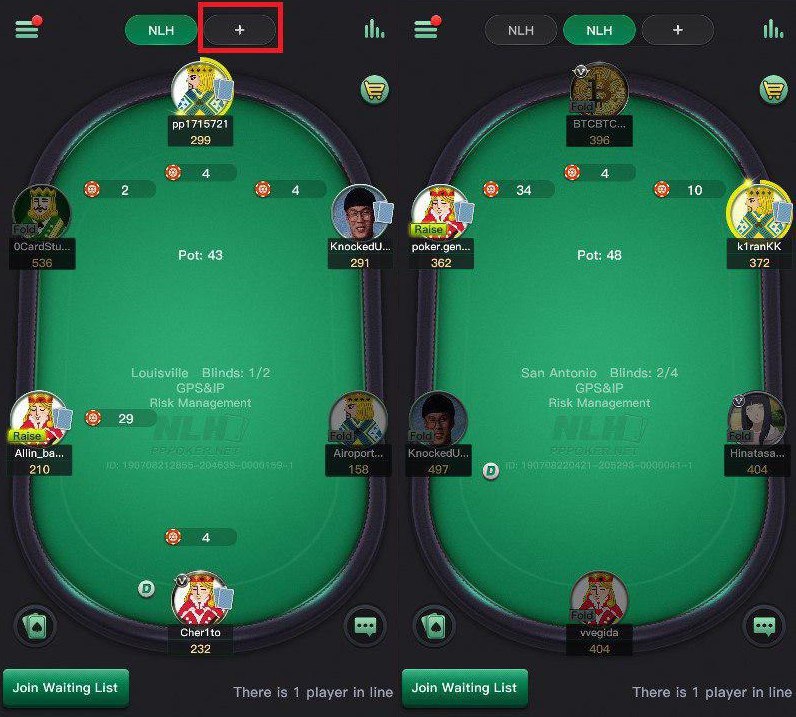This screenshot has width=796, height=717.
Task: View BTCBTC player's bitcoin avatar
Action: pos(599,90)
